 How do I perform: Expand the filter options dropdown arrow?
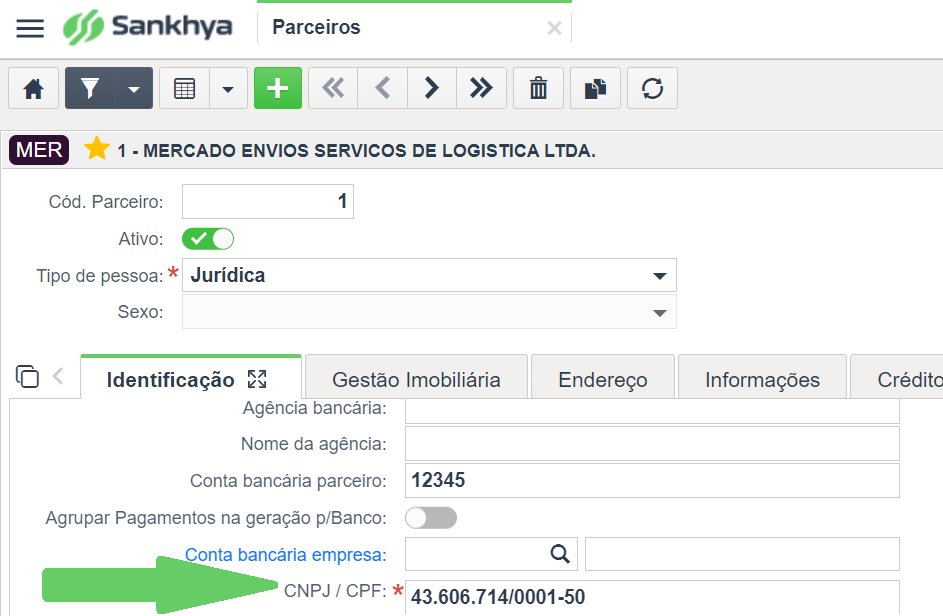pos(134,88)
